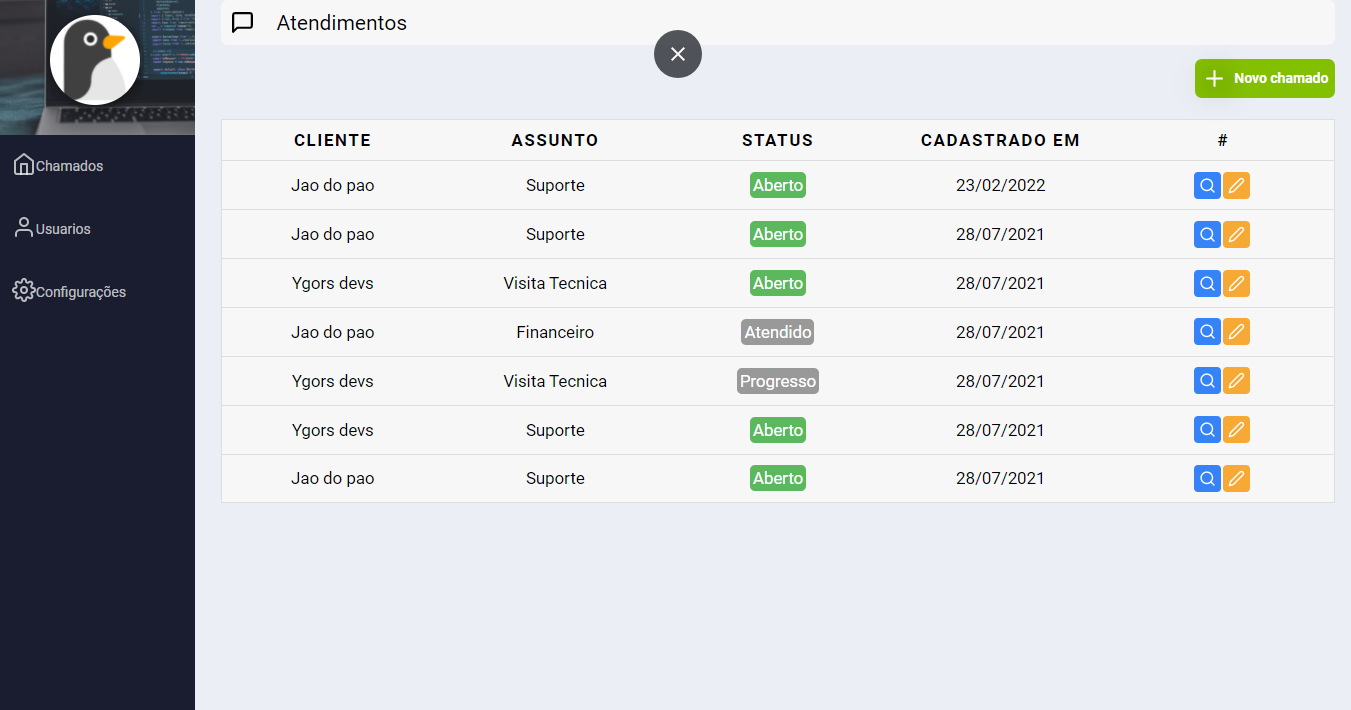This screenshot has width=1351, height=710.
Task: Click the chat bubble icon beside Atendimentos
Action: (242, 23)
